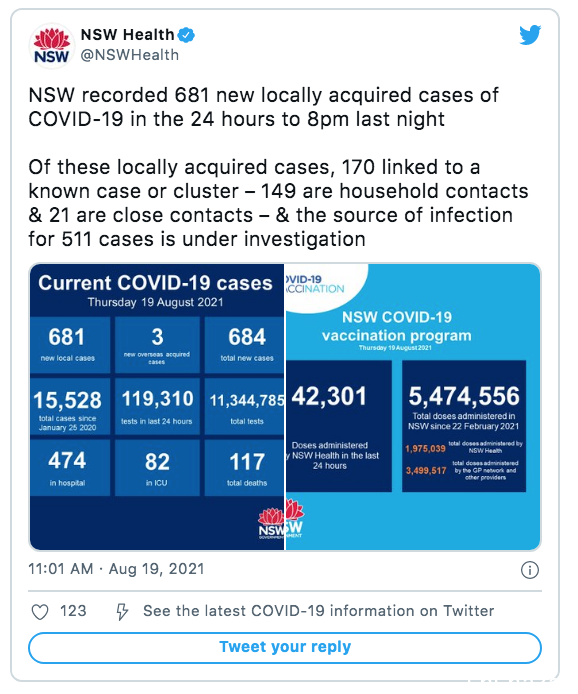
Task: Click the Twitter bird logo
Action: [x=530, y=35]
